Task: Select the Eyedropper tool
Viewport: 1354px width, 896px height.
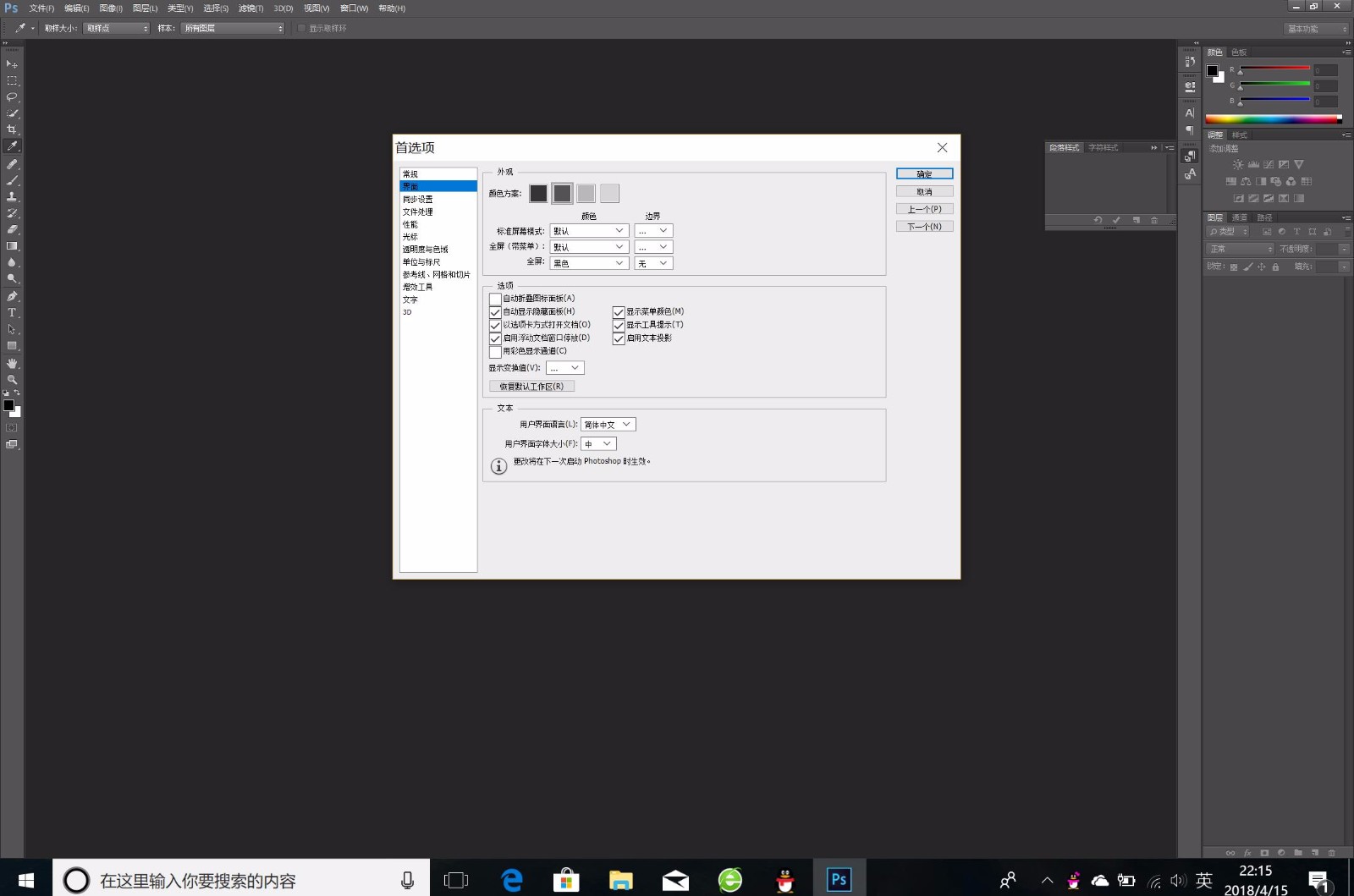Action: [x=12, y=146]
